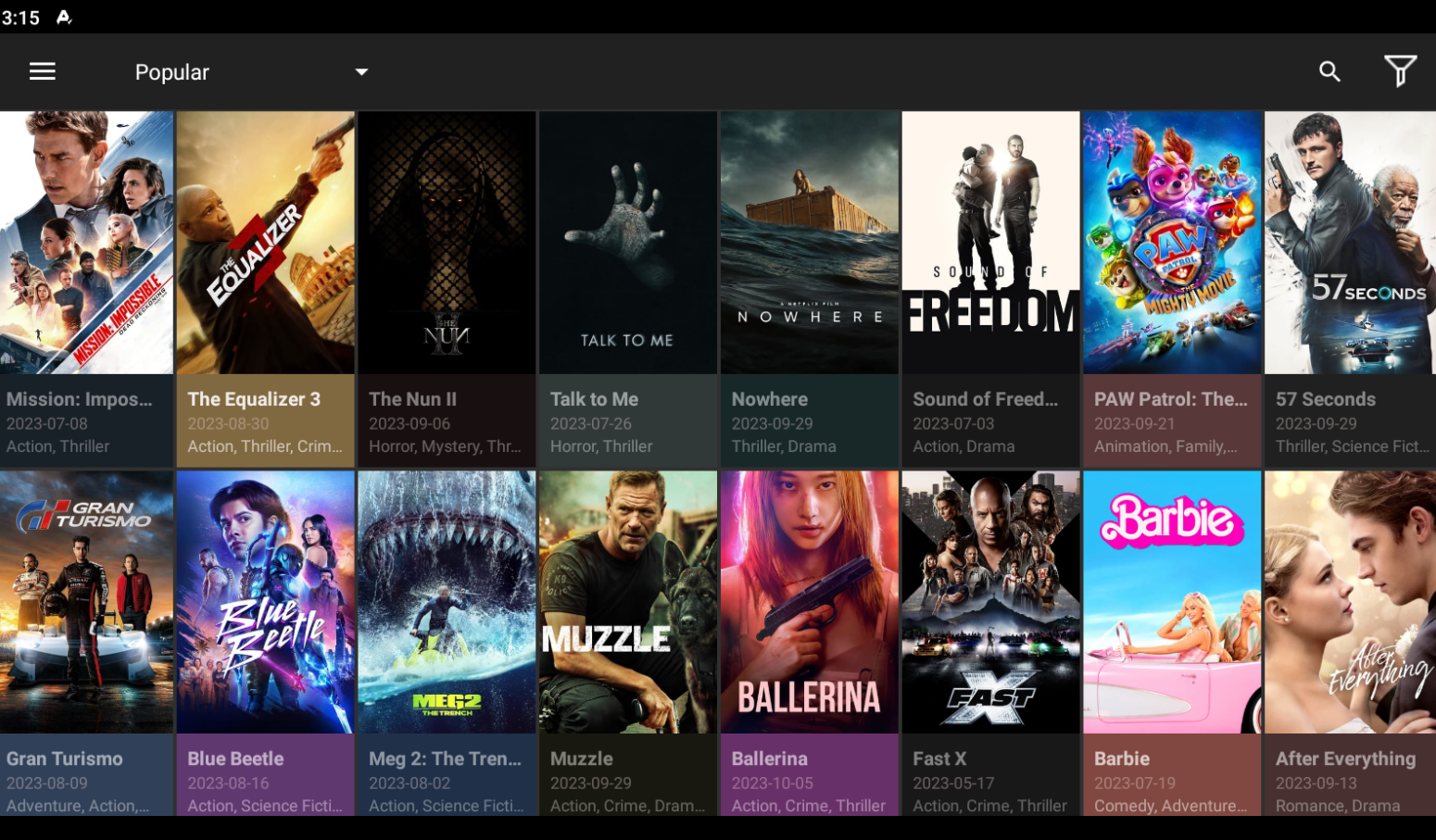
Task: Click the 'Blue Beetle' title text
Action: click(235, 759)
